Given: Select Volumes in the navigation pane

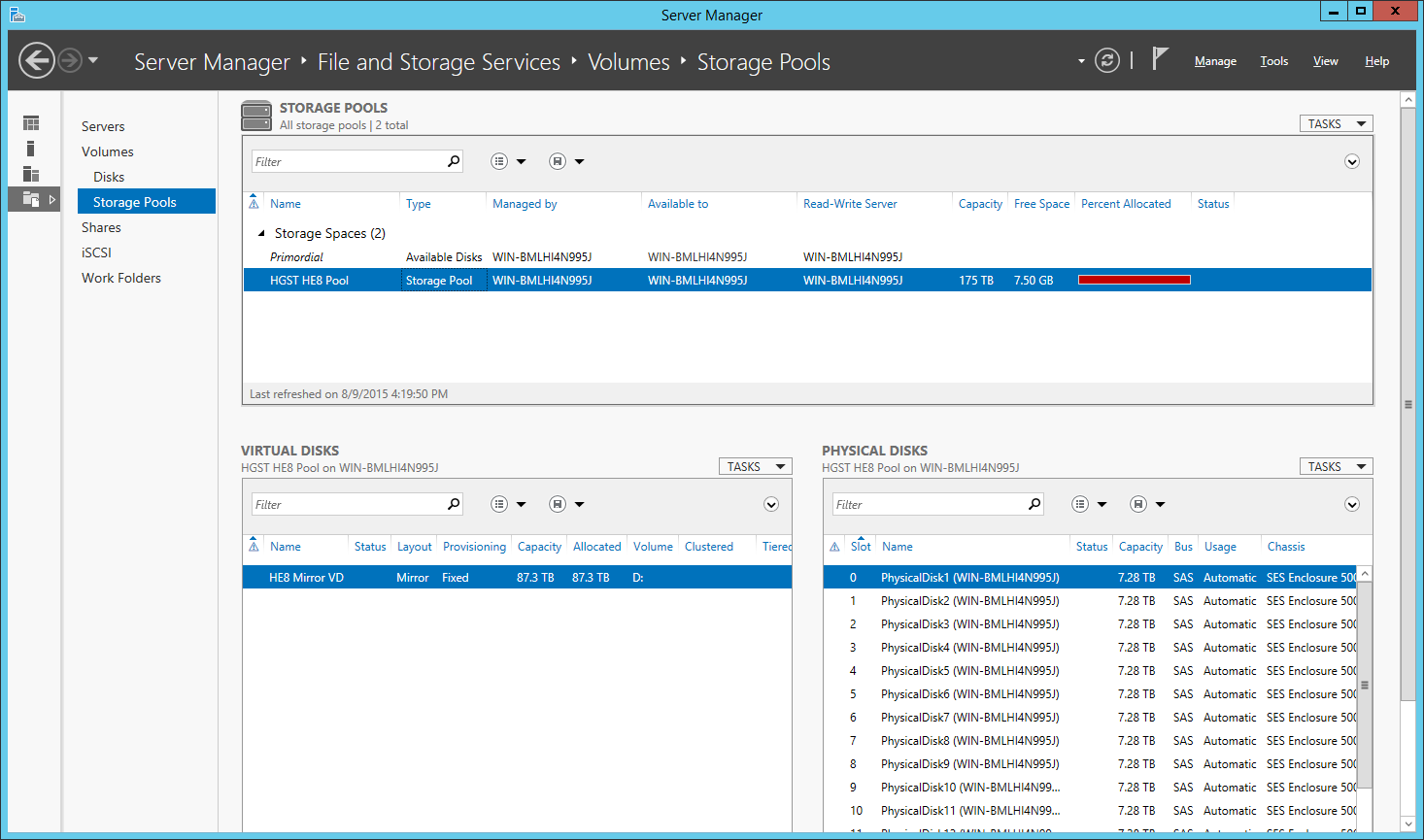Looking at the screenshot, I should (108, 151).
